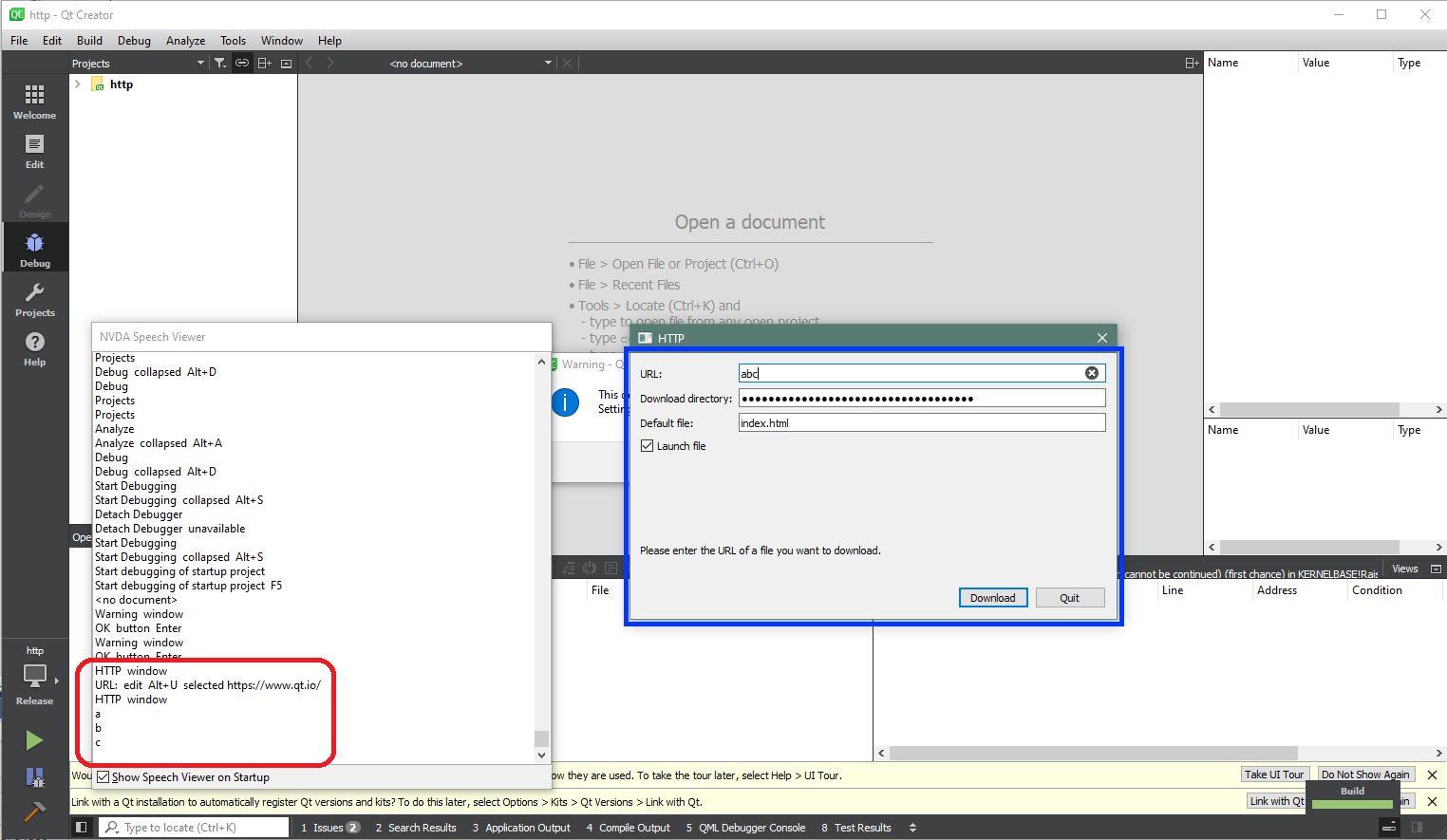
Task: Expand the http project tree node
Action: coord(78,84)
